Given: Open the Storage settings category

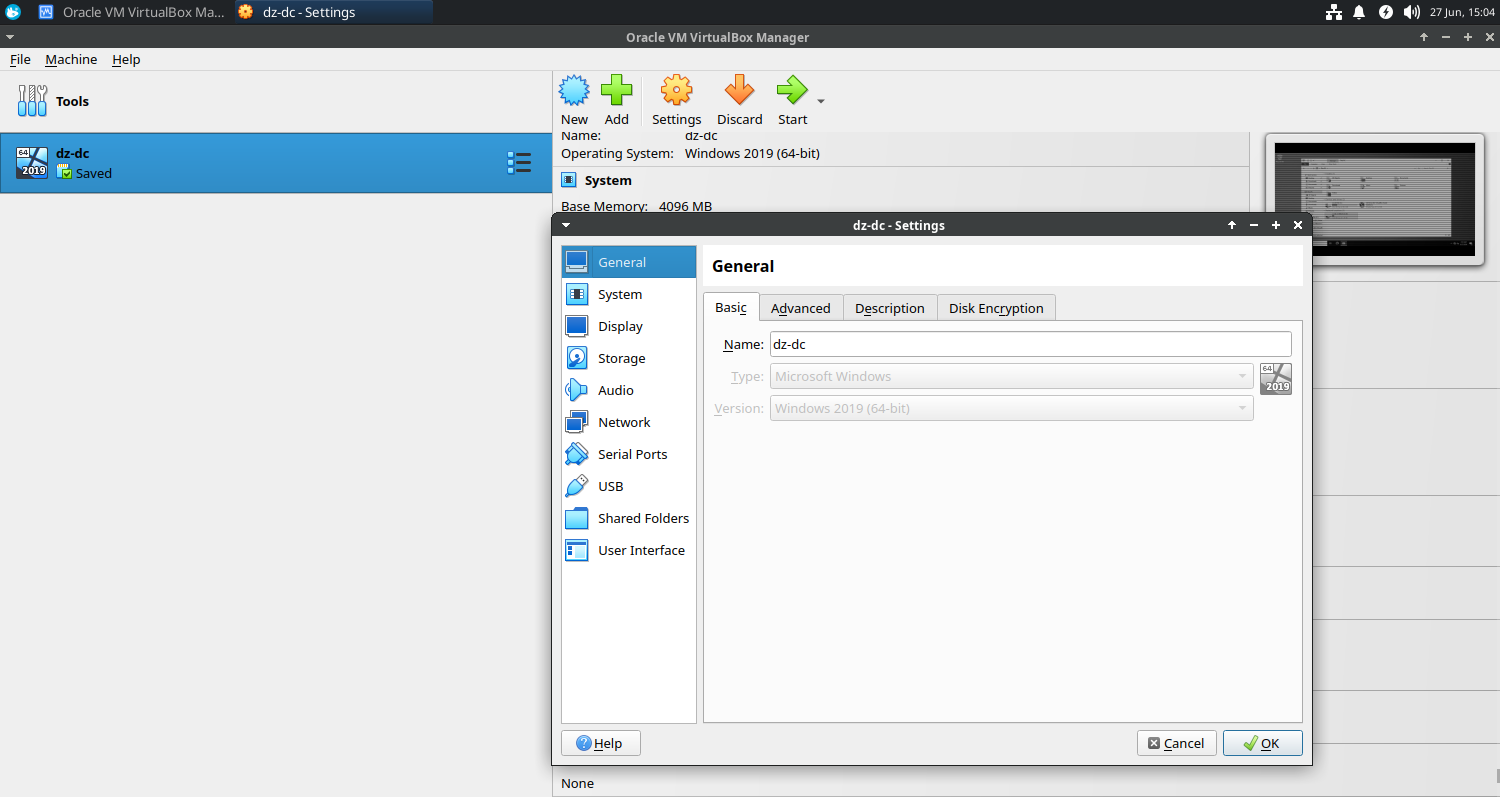Looking at the screenshot, I should click(x=629, y=358).
